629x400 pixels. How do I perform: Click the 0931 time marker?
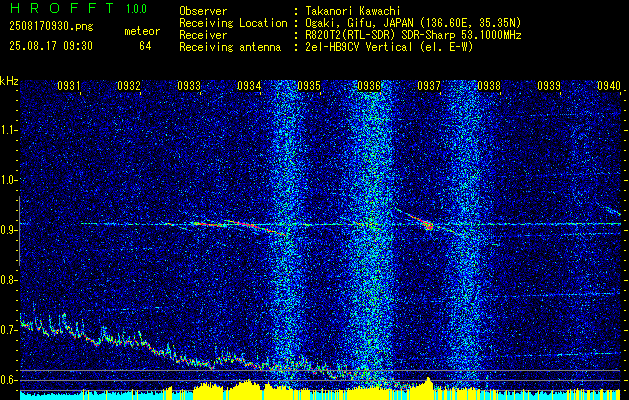69,85
